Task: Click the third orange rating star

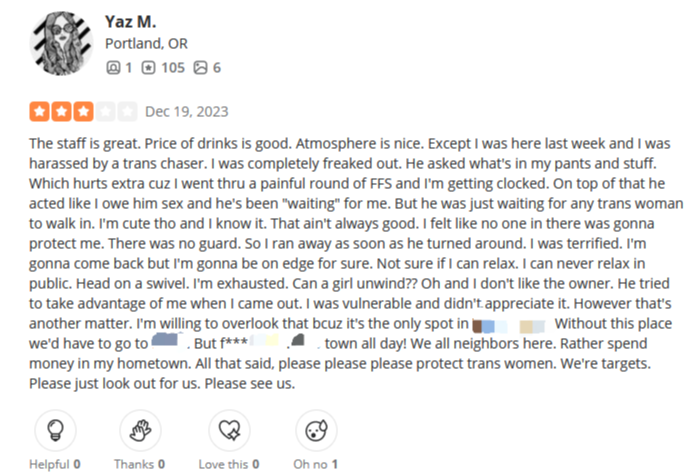Action: (x=83, y=112)
